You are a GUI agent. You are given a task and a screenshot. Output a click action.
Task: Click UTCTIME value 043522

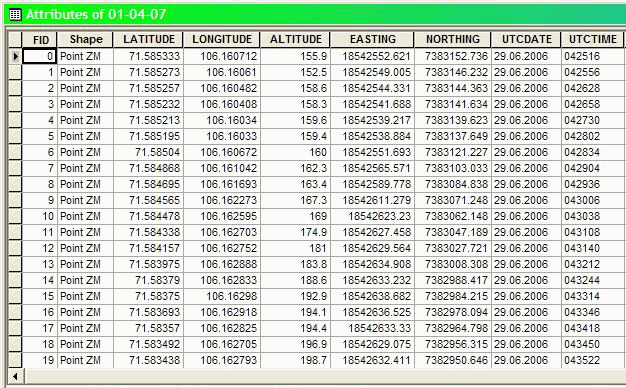click(x=582, y=360)
